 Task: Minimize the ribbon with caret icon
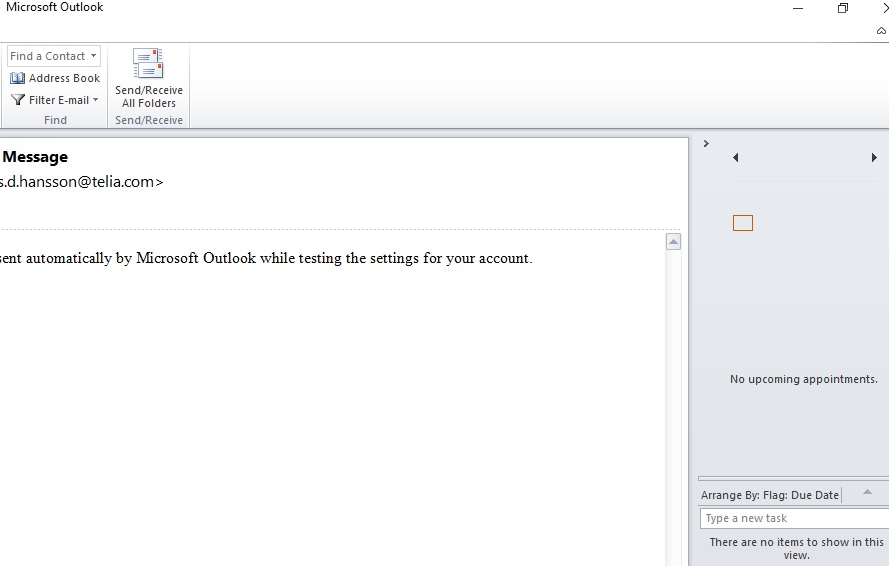coord(881,31)
